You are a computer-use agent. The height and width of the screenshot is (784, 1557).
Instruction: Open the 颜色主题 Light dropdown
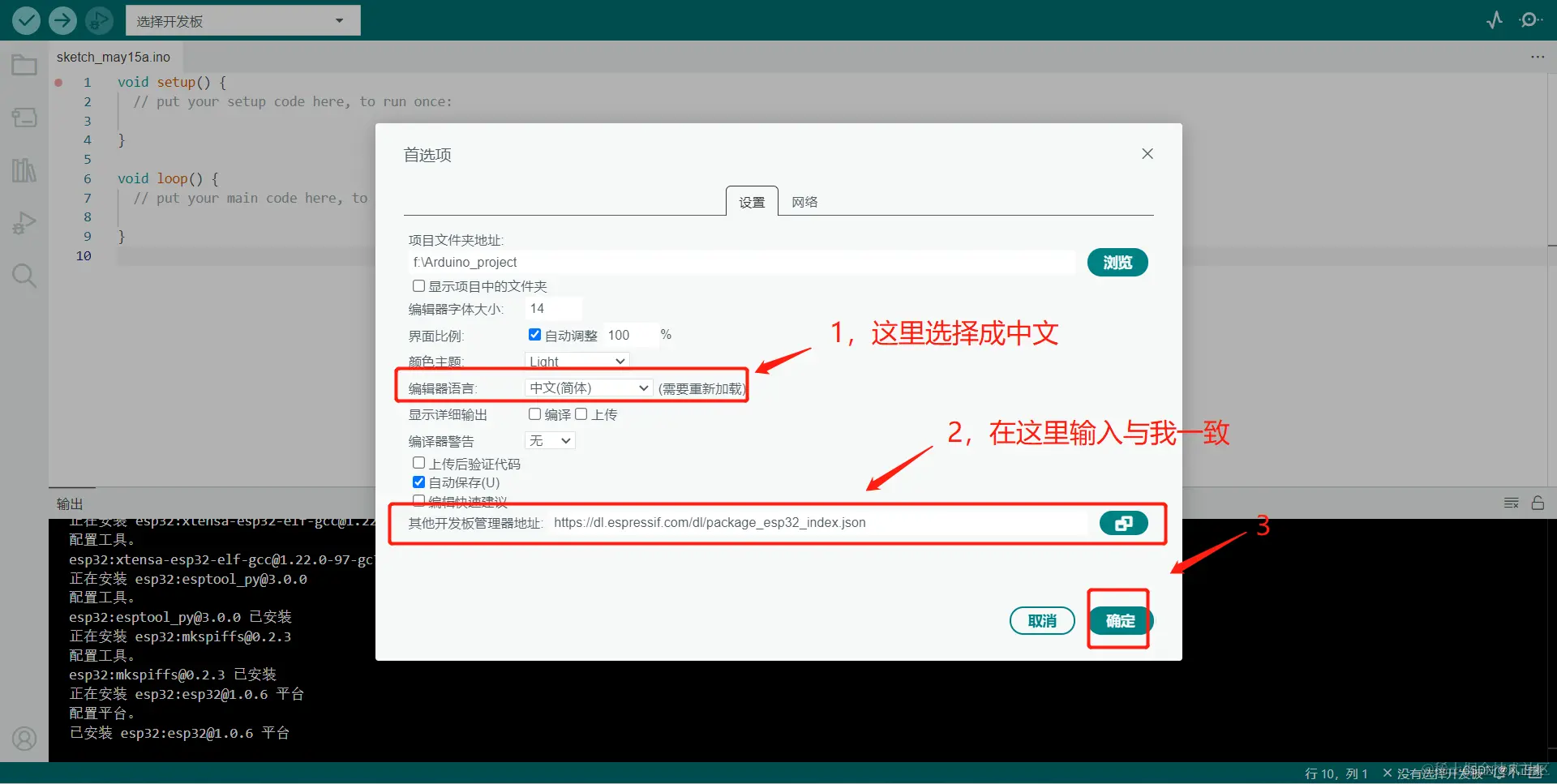coord(577,361)
